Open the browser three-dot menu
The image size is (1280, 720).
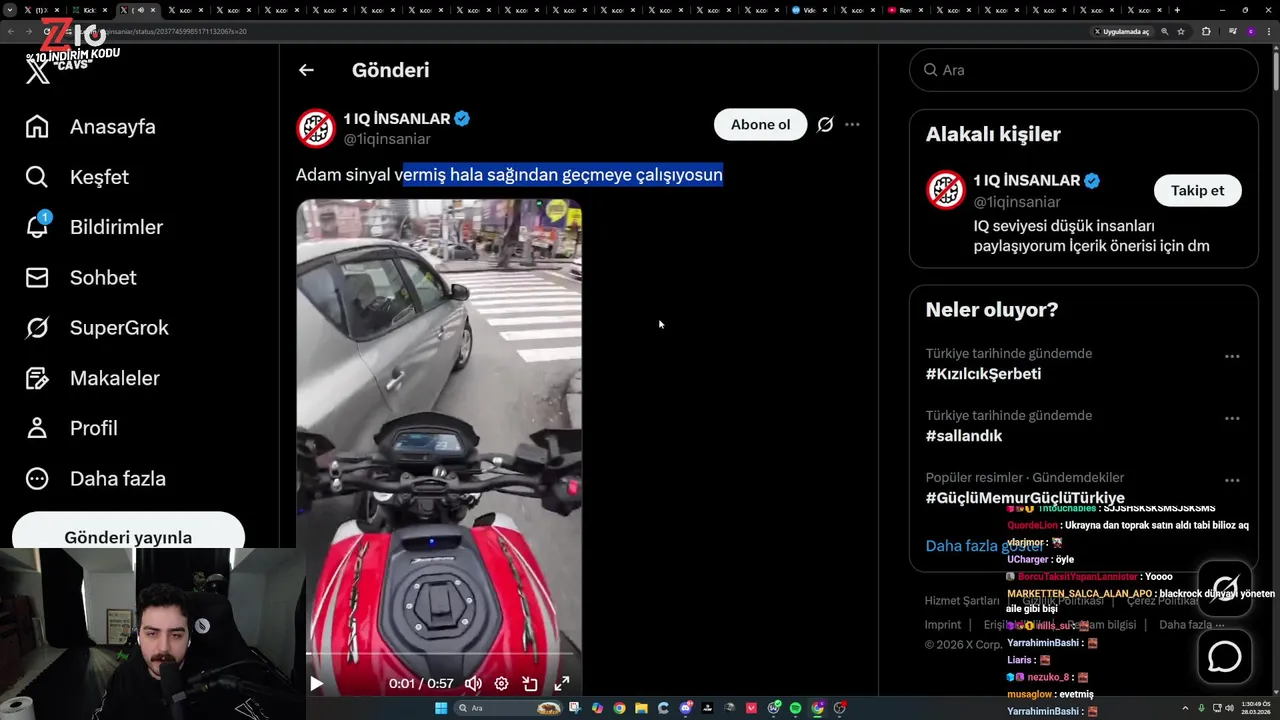(x=1269, y=31)
